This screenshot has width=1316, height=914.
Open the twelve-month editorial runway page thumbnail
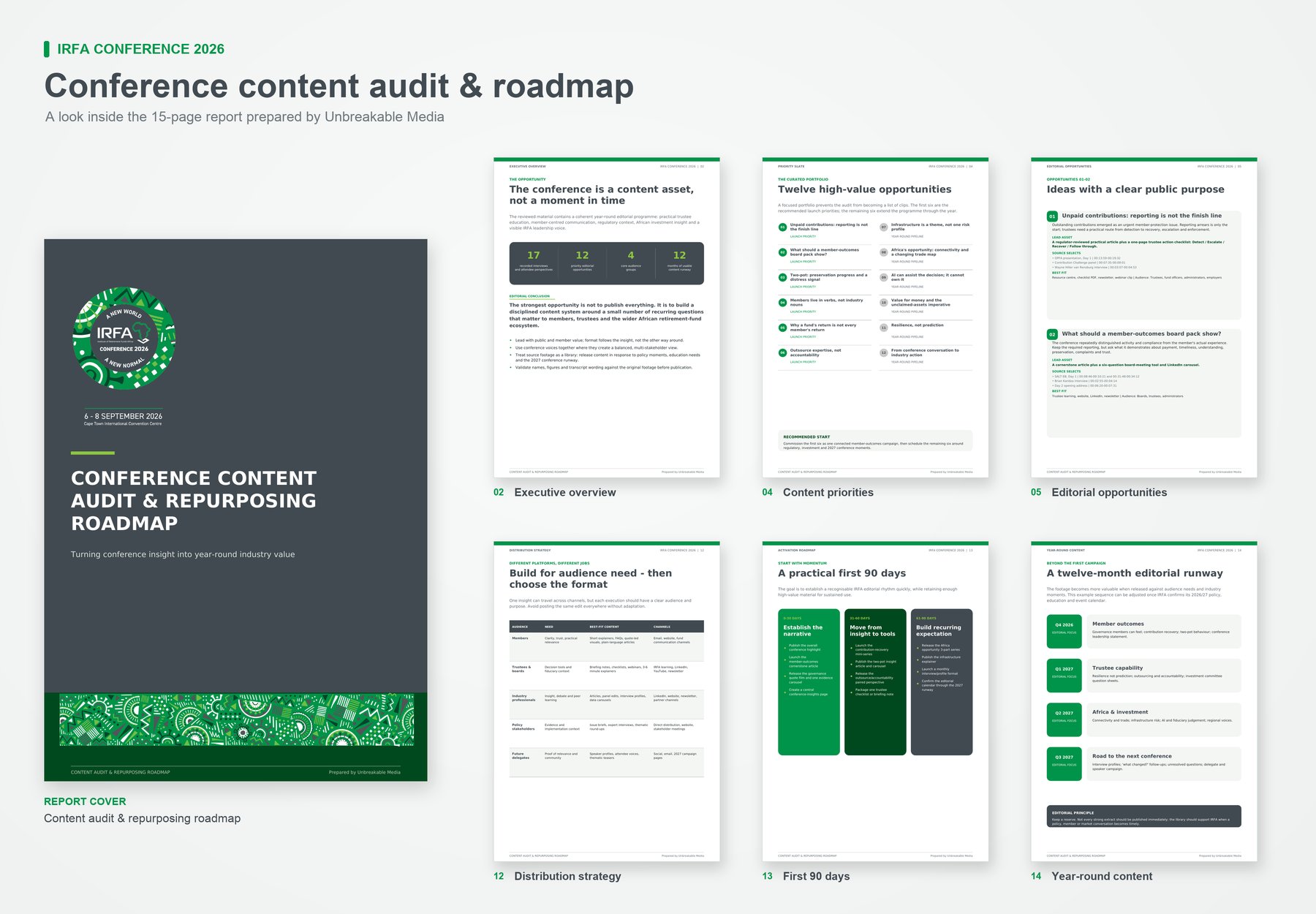tap(1144, 701)
